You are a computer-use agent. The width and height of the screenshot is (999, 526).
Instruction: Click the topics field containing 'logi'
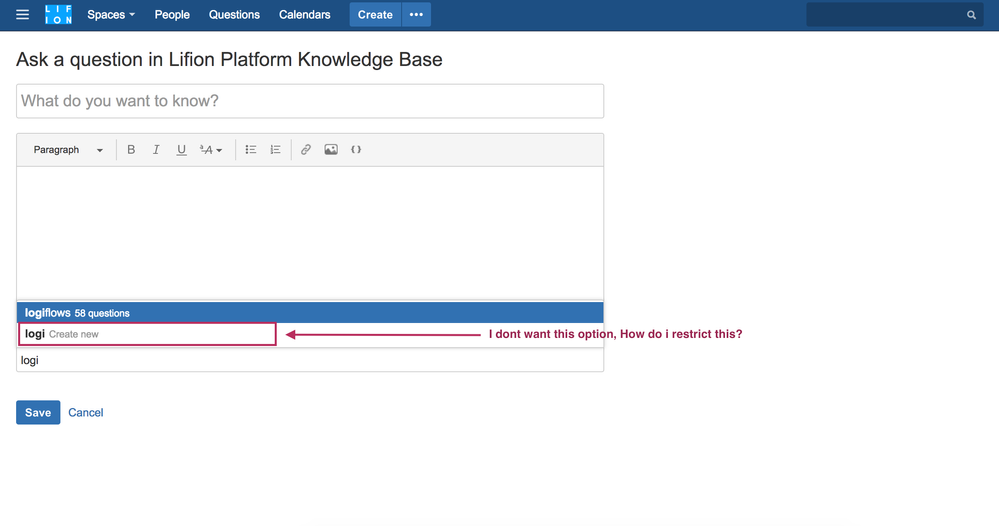click(x=310, y=360)
